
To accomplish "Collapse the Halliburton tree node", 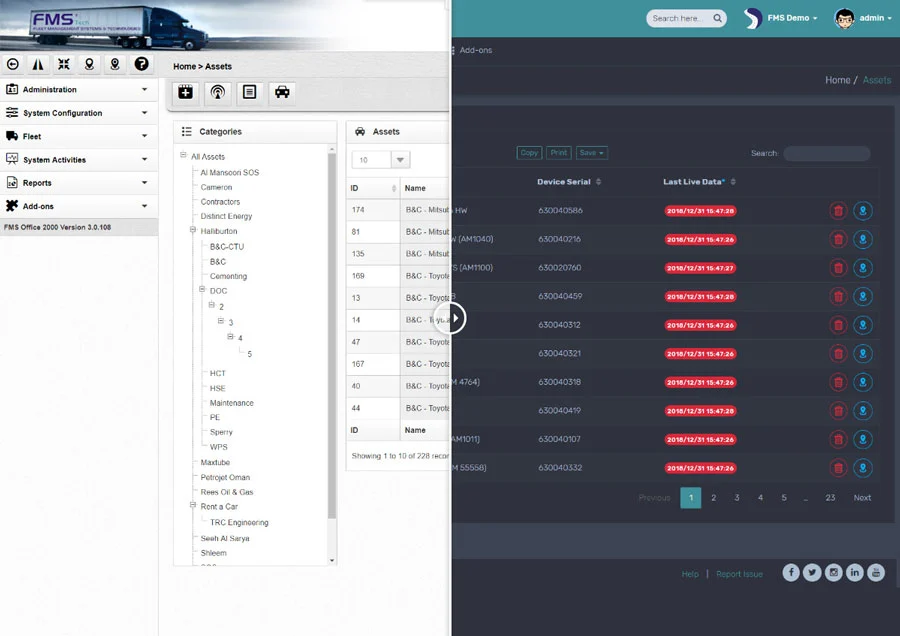I will click(192, 231).
